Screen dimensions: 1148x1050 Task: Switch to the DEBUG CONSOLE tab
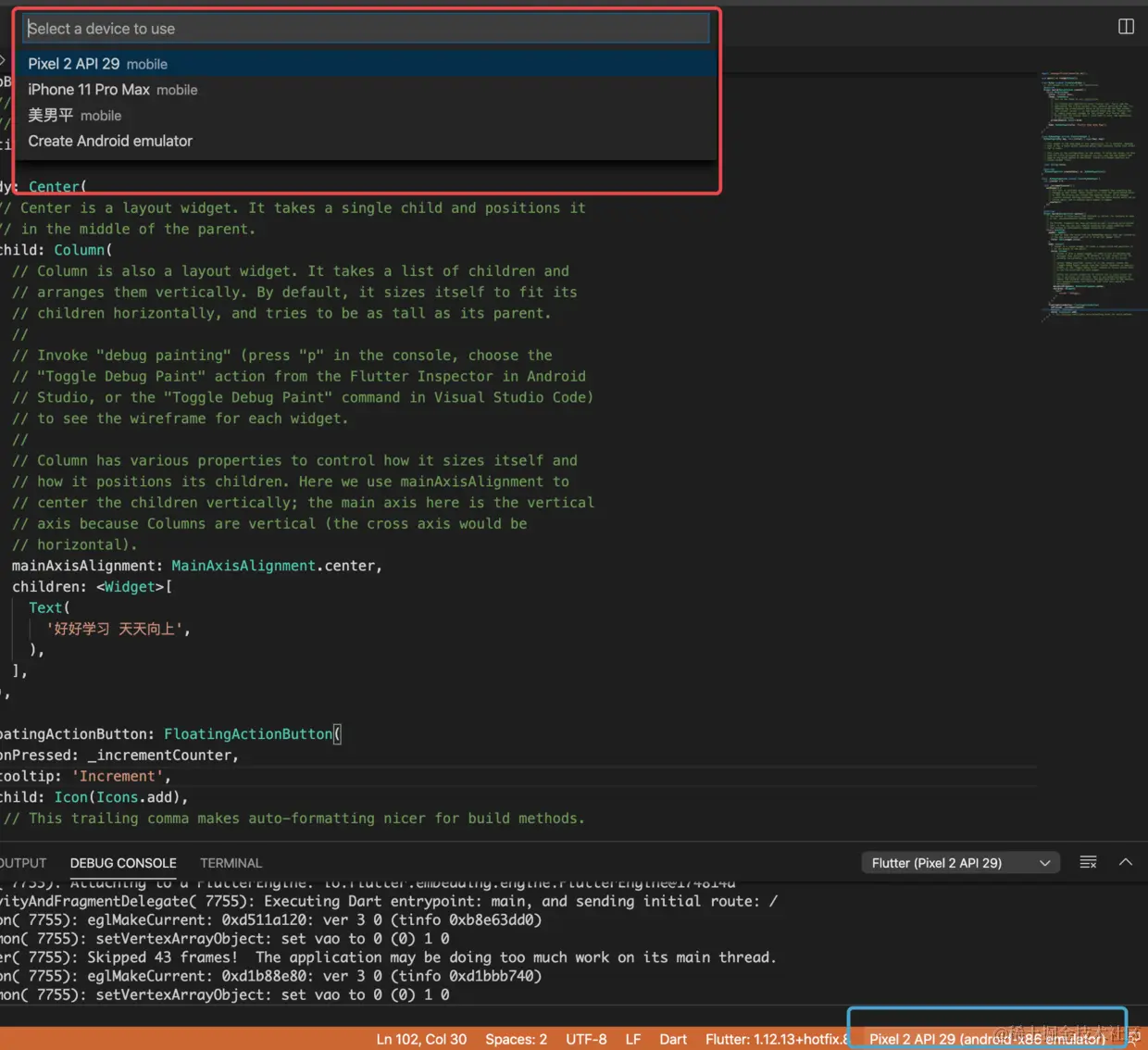[123, 863]
